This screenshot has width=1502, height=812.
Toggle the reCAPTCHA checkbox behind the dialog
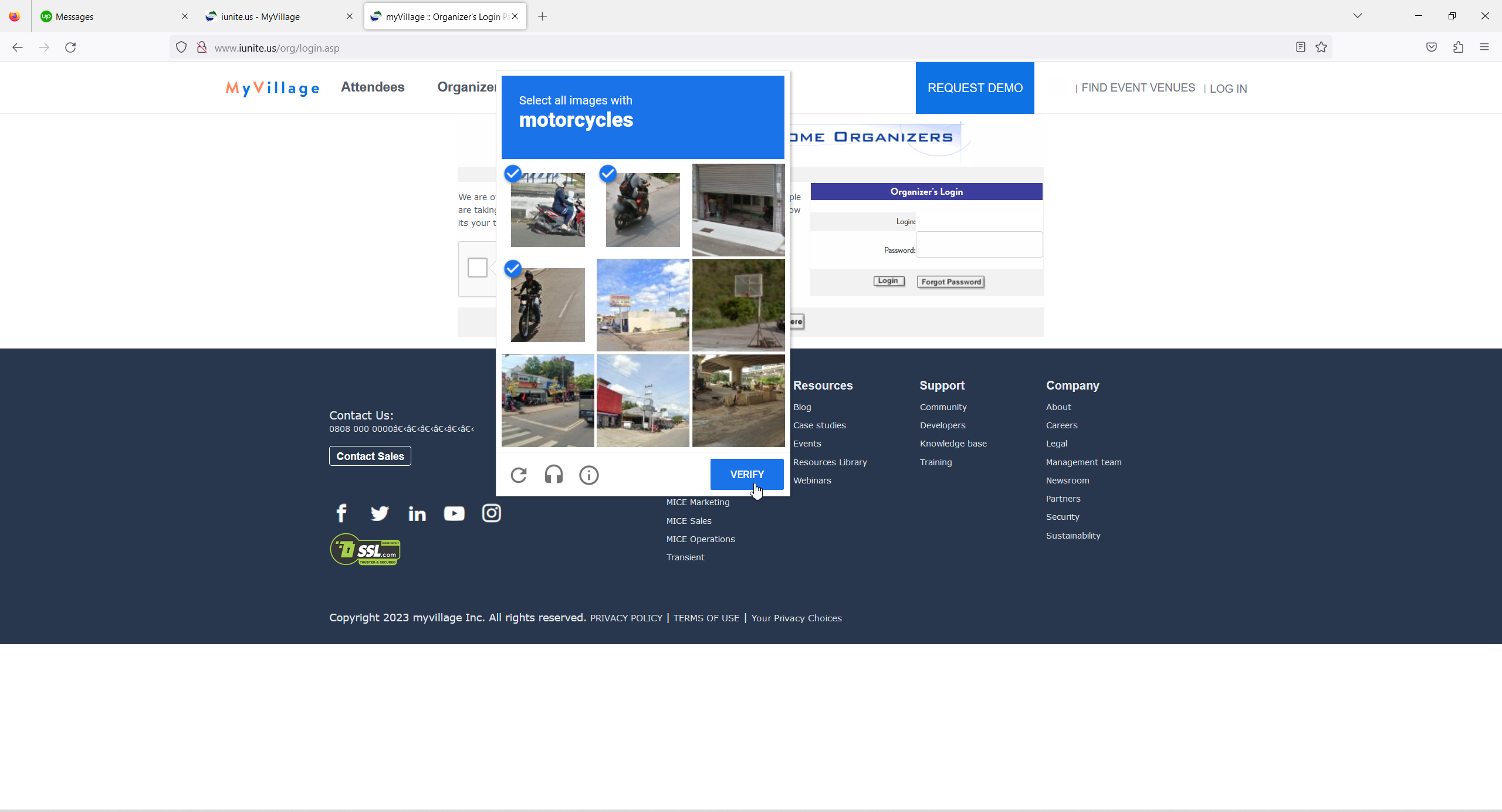477,268
